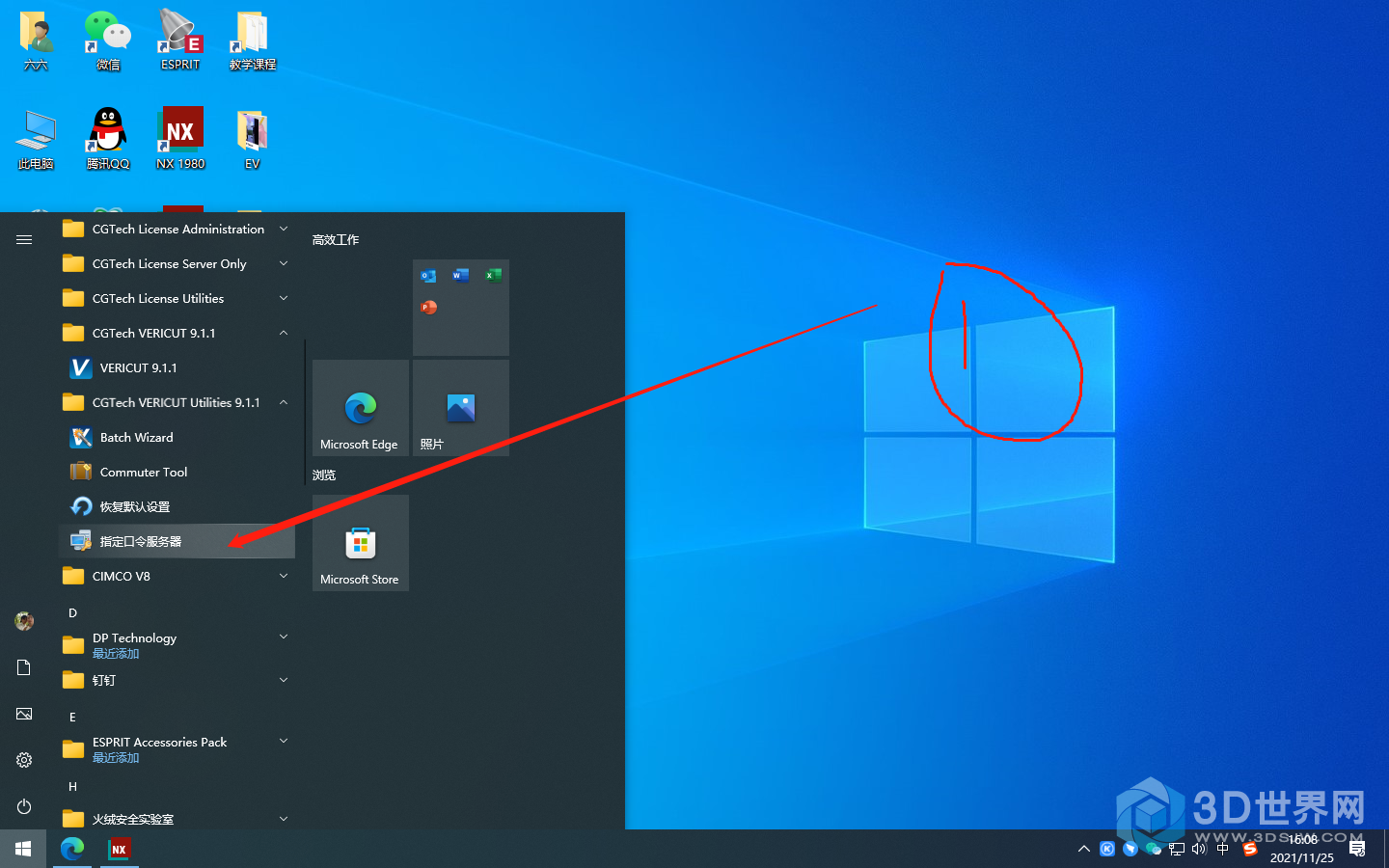Click the blue bird tray icon
The image size is (1389, 868).
click(x=1130, y=849)
